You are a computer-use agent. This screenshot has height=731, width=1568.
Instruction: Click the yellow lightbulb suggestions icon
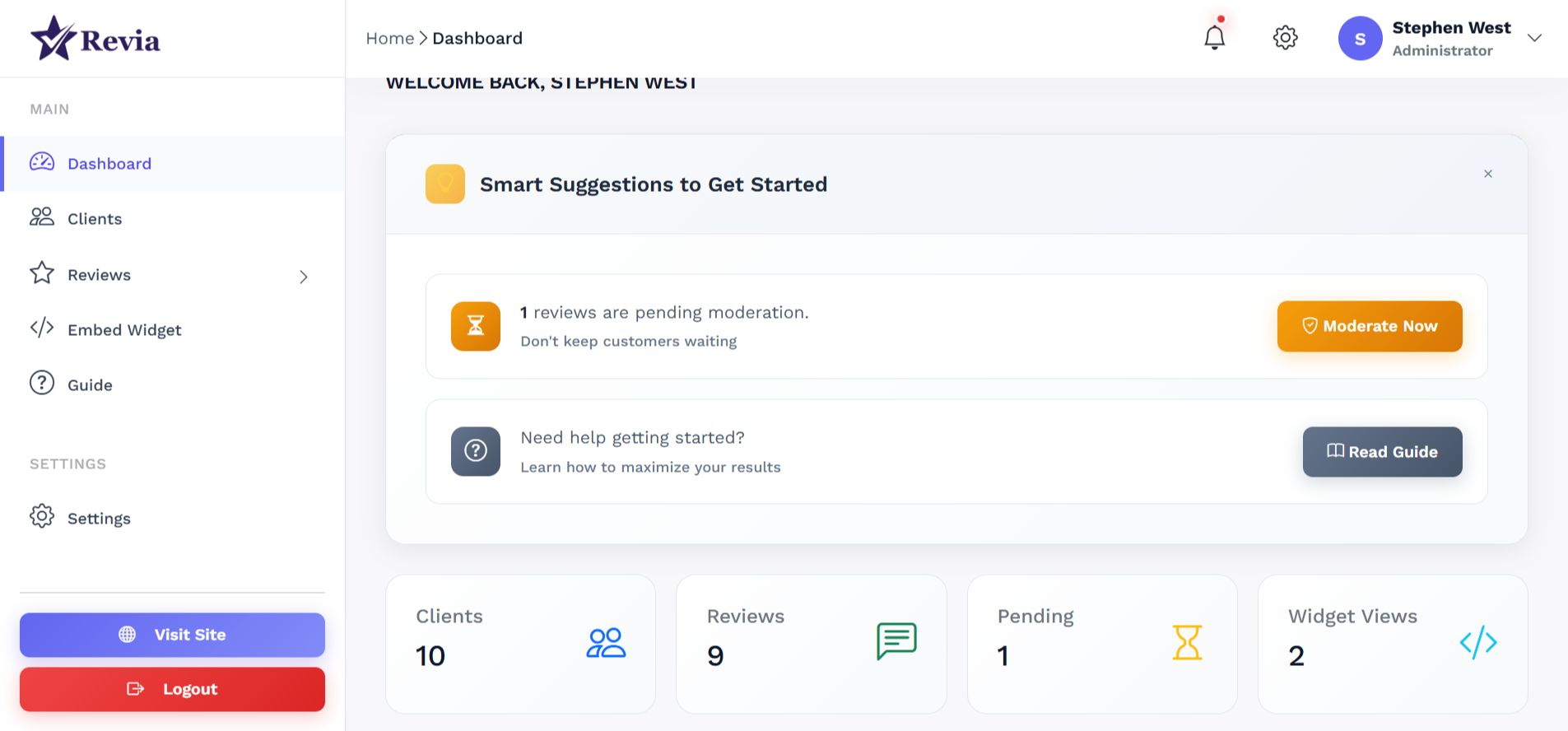click(445, 184)
